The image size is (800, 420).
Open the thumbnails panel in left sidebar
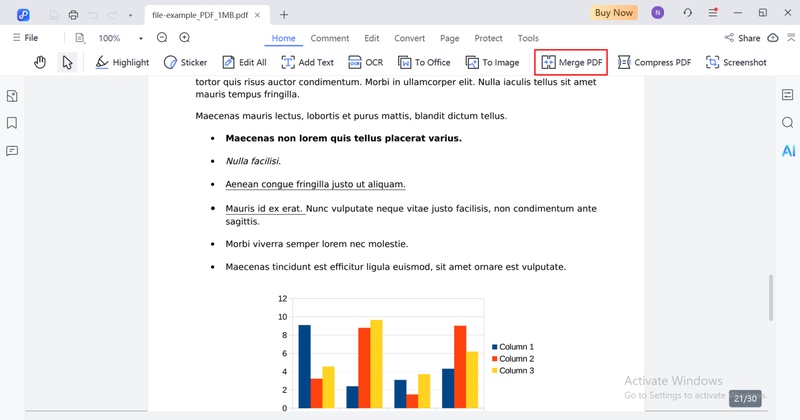coord(12,96)
